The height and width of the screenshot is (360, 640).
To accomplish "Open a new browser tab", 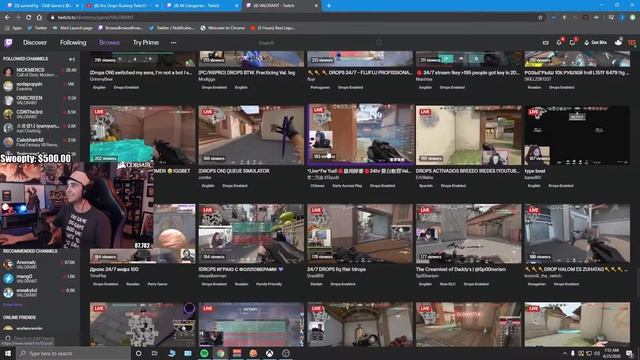I will click(x=329, y=6).
